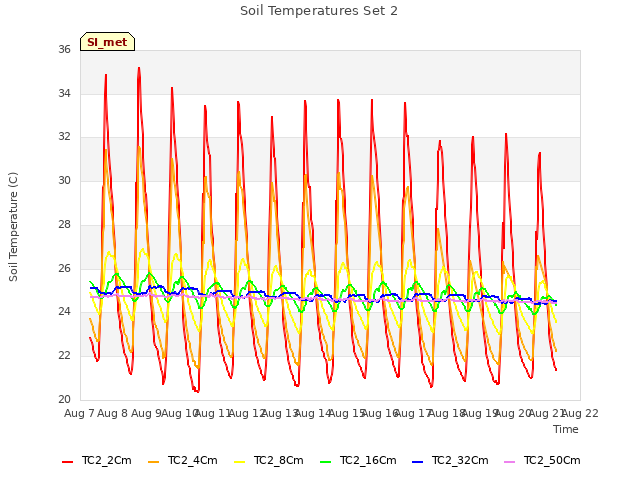640x480 pixels.
Task: Click the lowest red trough near Aug 10
Action: (x=198, y=391)
